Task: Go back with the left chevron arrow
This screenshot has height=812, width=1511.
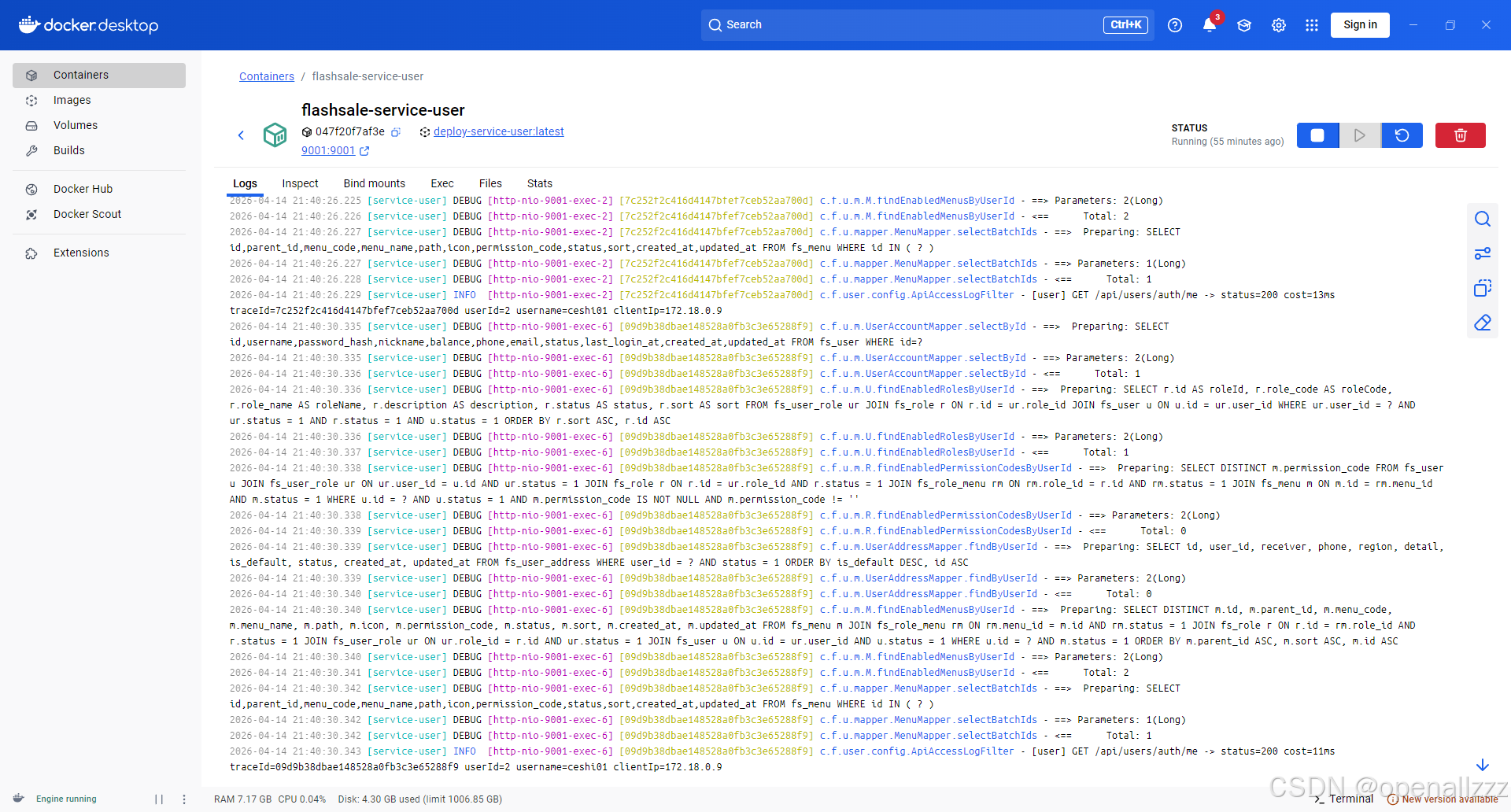Action: [x=241, y=135]
